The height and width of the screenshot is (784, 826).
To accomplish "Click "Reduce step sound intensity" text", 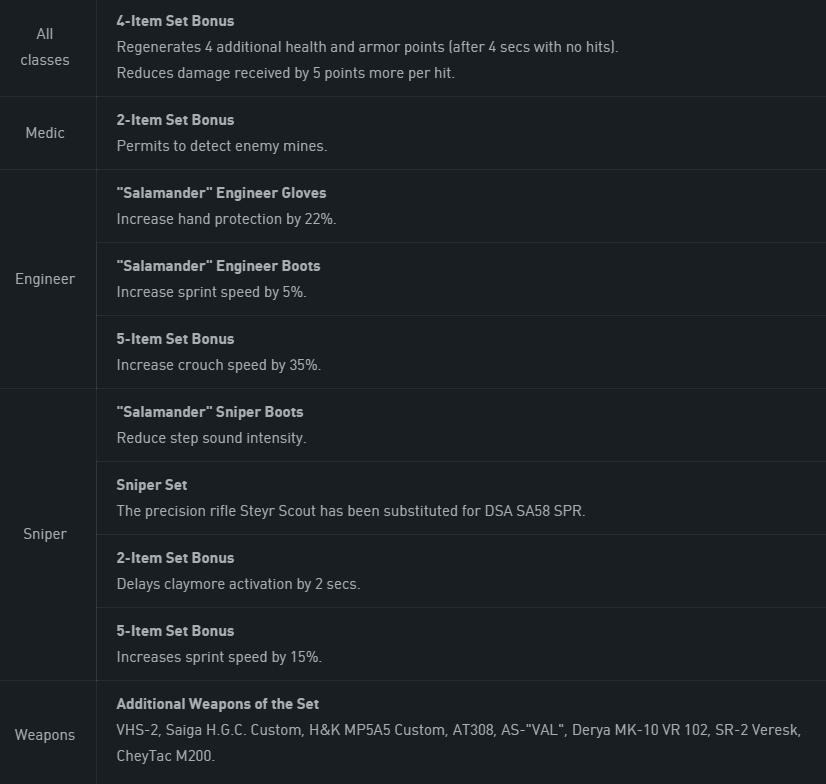I will [x=211, y=438].
